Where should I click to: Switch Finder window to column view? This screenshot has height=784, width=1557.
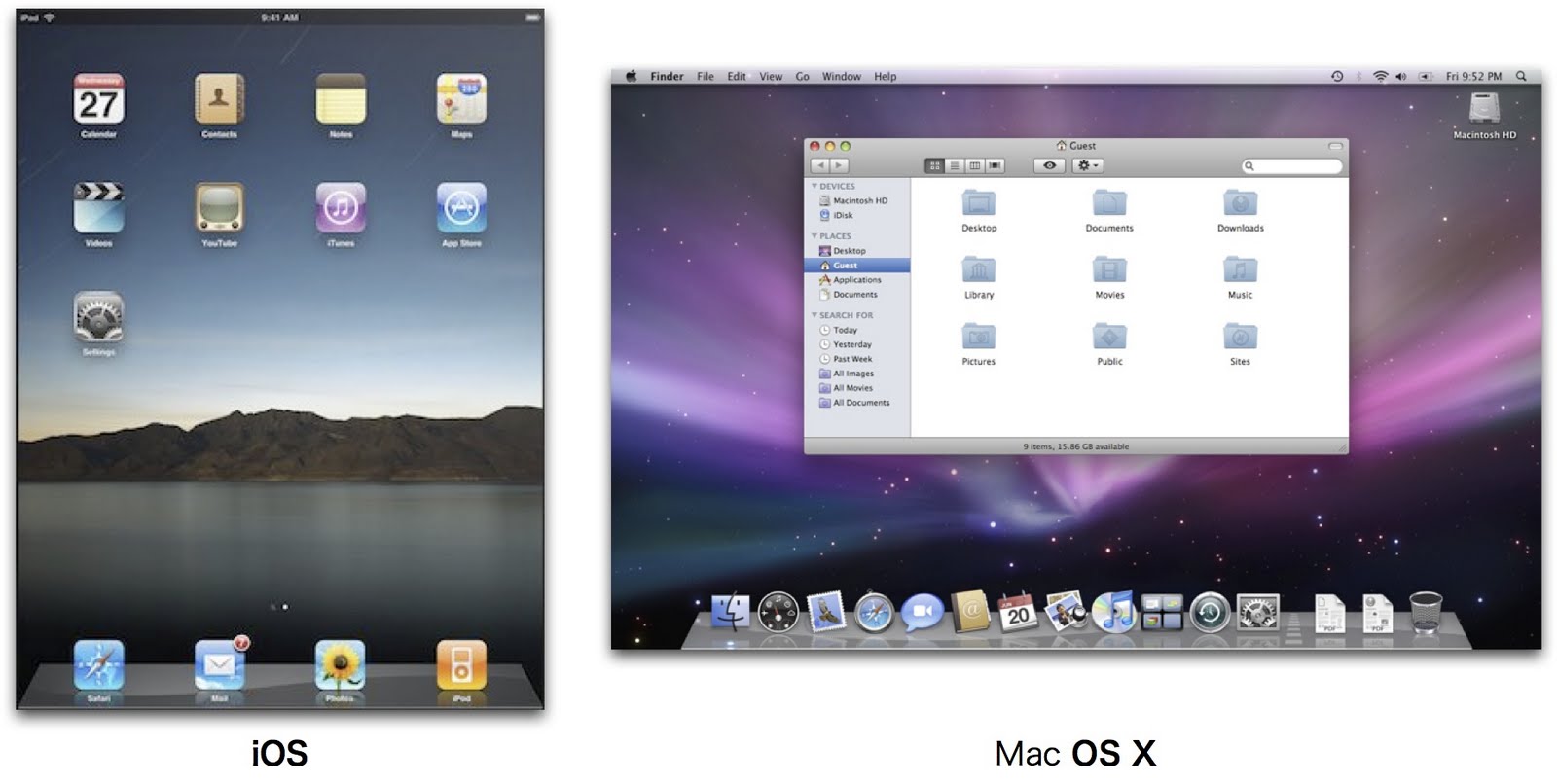coord(974,166)
